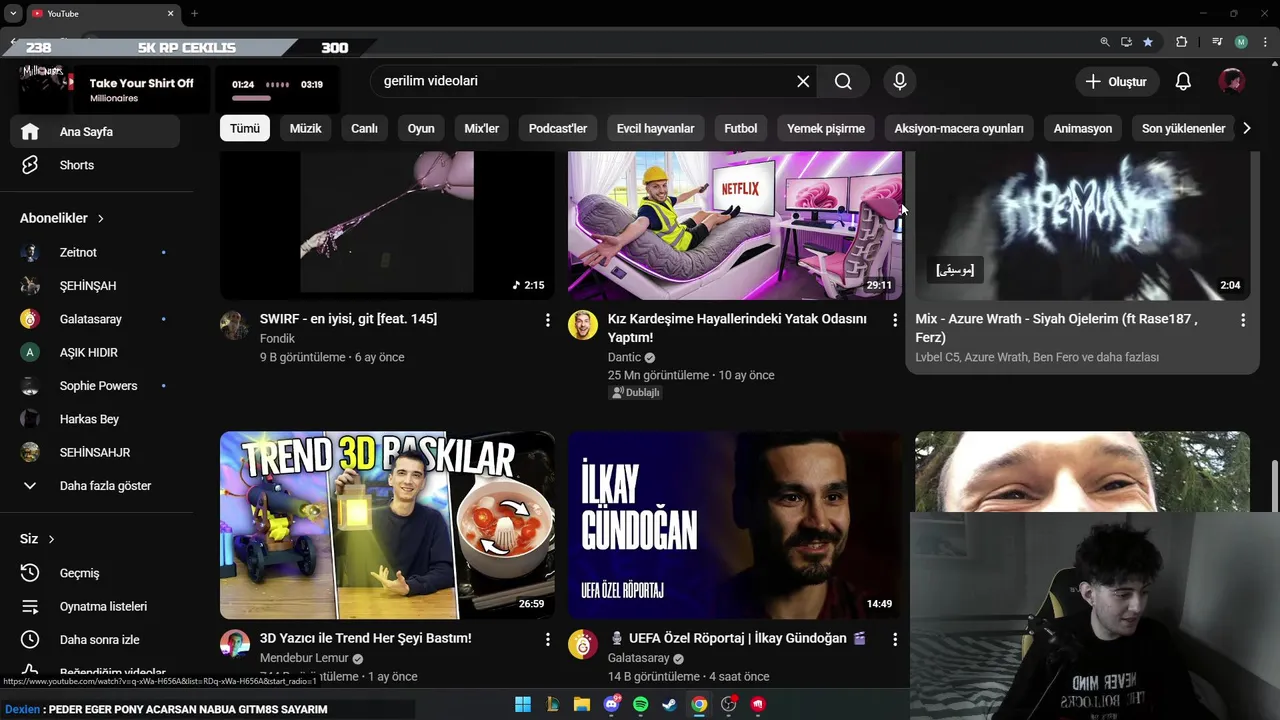Image resolution: width=1280 pixels, height=720 pixels.
Task: Open Fondik channel avatar
Action: (235, 325)
